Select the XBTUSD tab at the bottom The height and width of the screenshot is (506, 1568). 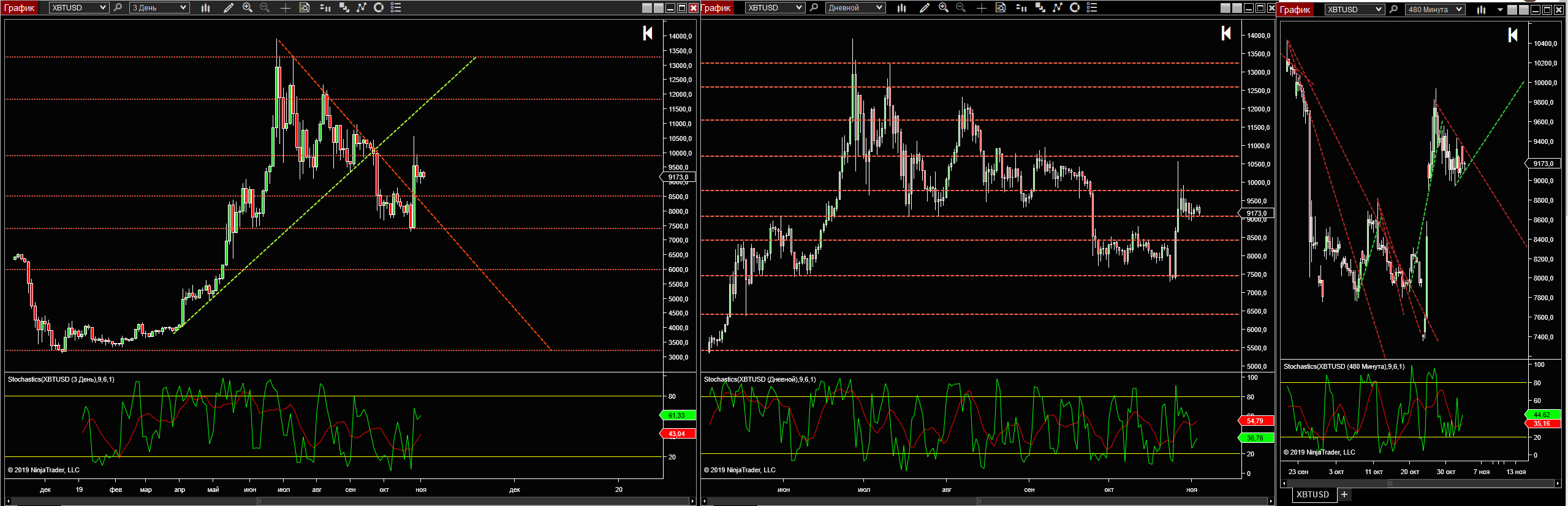[x=1312, y=494]
